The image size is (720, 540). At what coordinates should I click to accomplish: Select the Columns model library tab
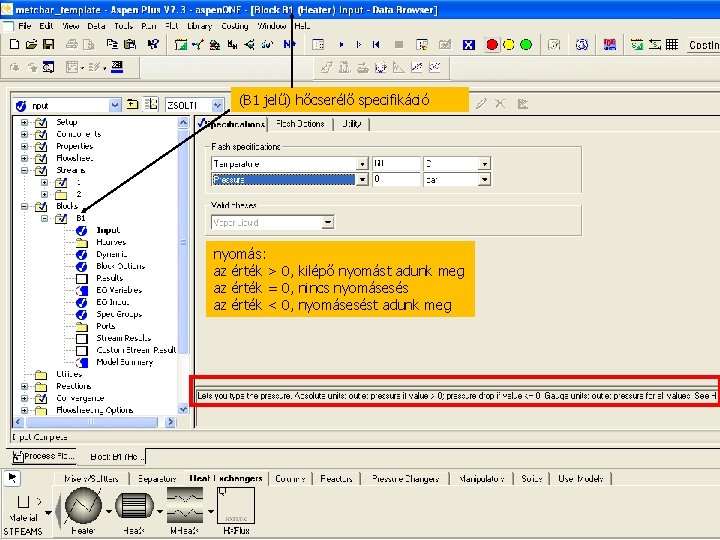(x=290, y=478)
